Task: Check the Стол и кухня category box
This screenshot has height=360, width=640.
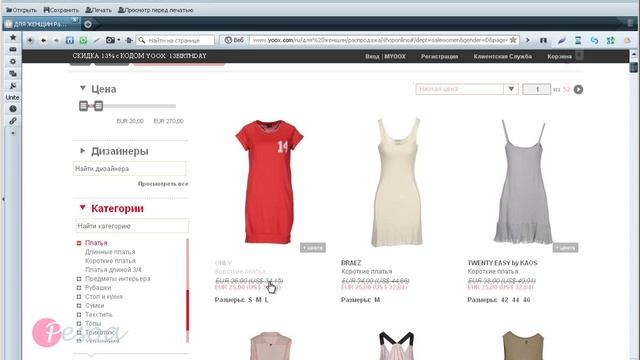Action: [79, 297]
